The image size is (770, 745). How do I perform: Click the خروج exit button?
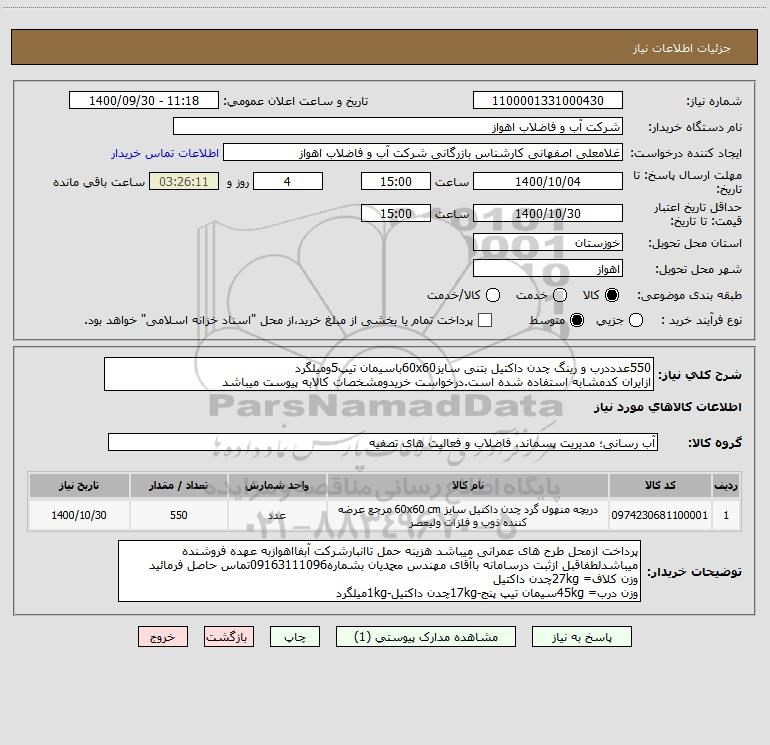(163, 637)
